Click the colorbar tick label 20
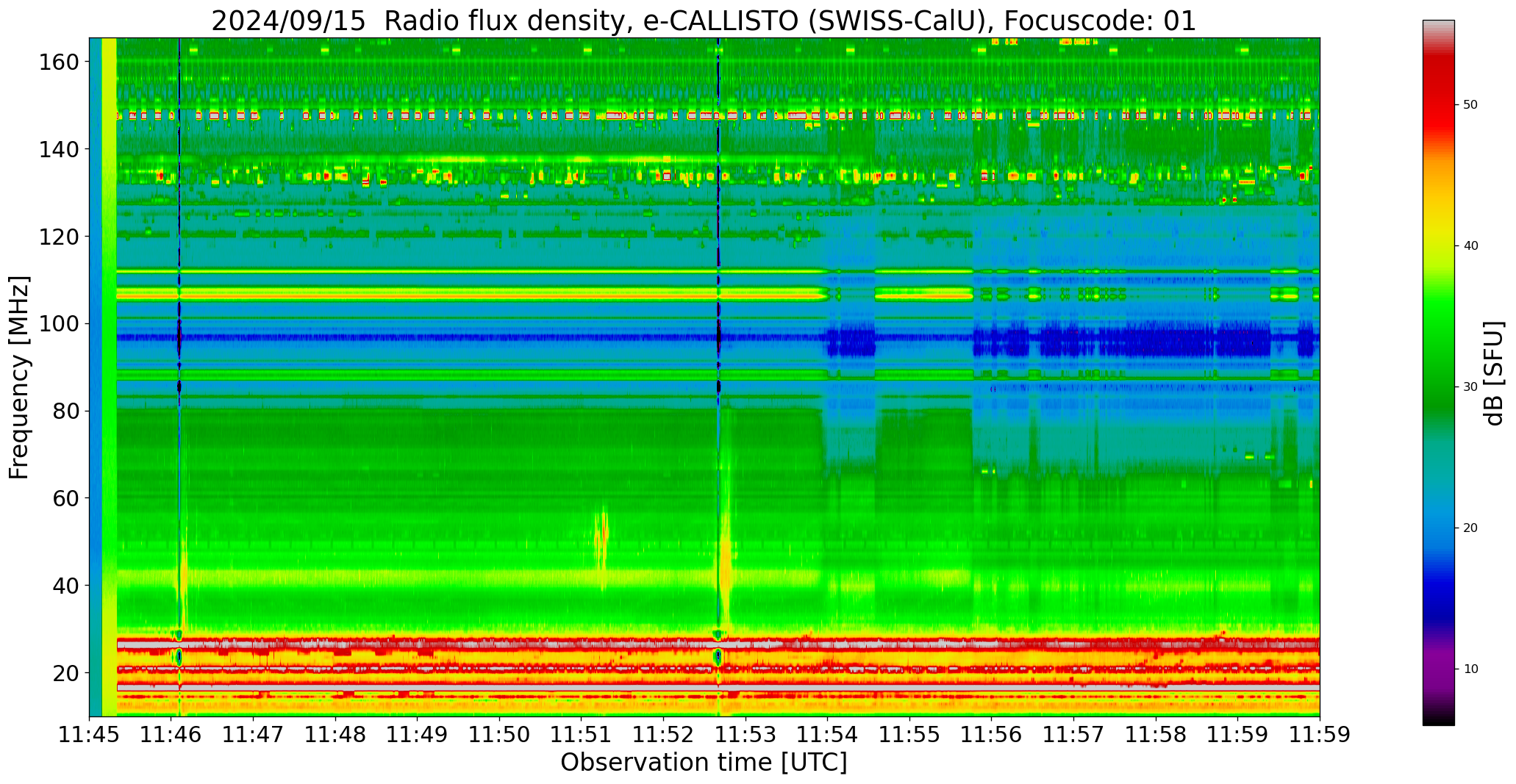Screen dimensions: 1516x784 tap(1470, 528)
